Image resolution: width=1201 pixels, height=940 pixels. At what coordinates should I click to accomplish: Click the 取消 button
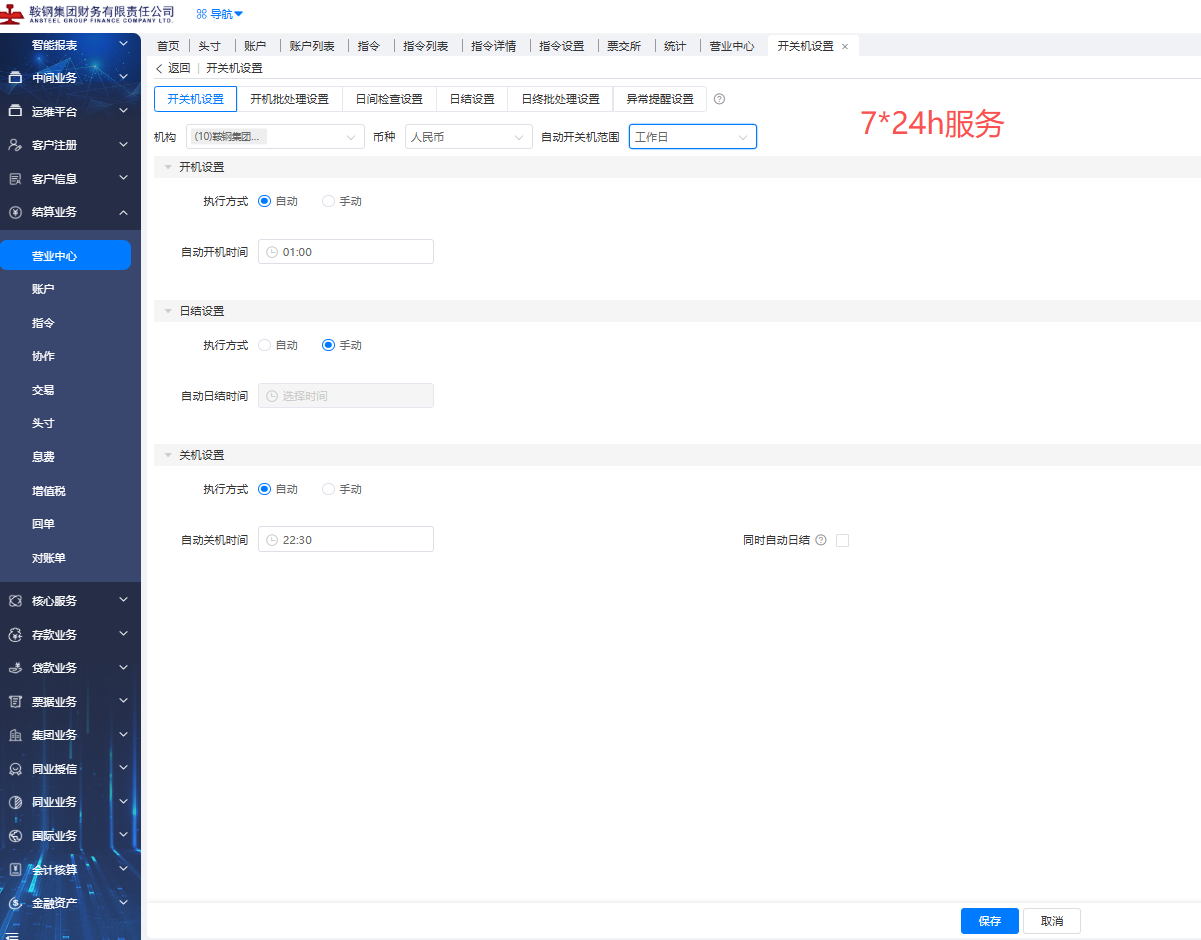(1051, 921)
